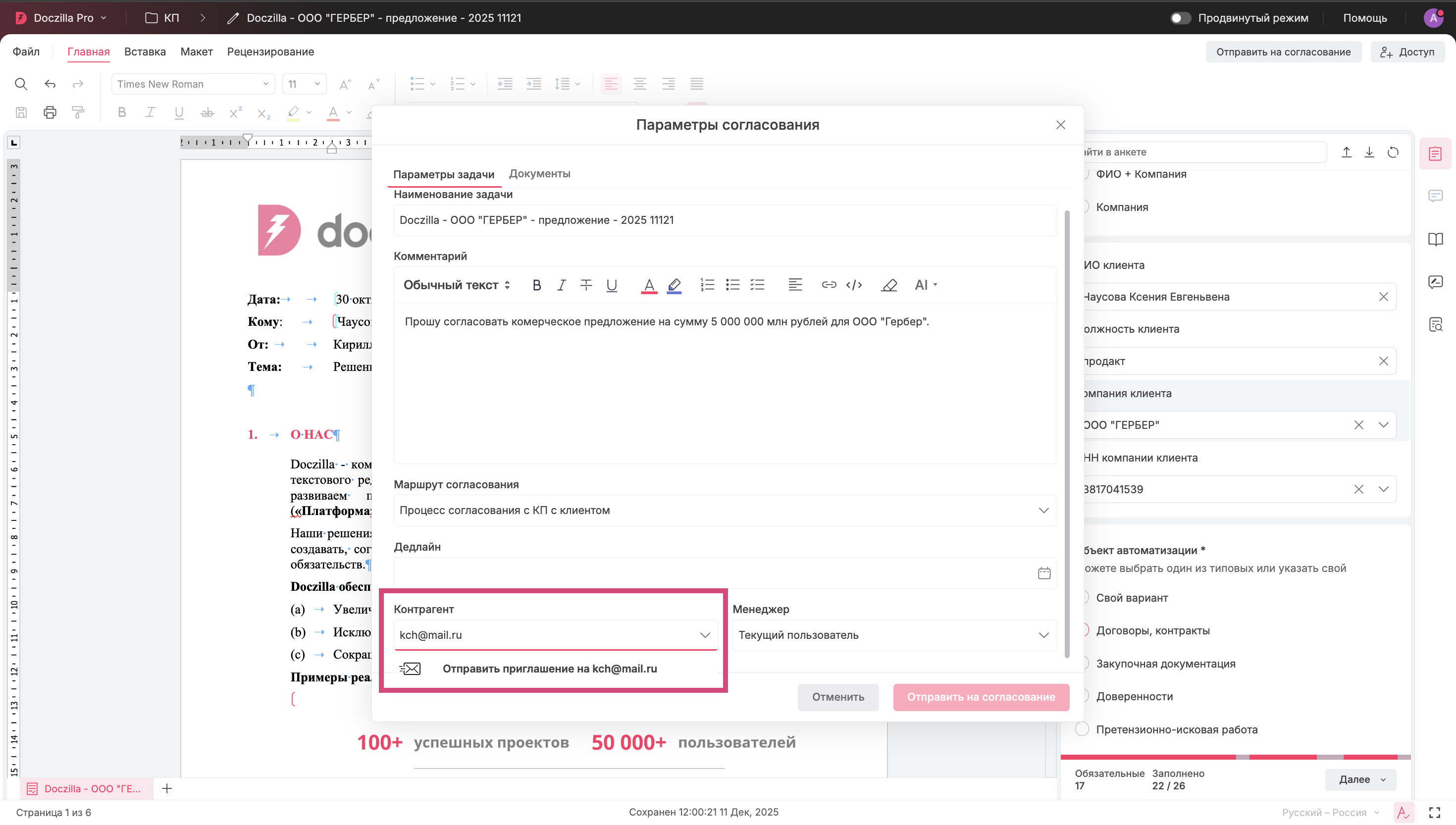Viewport: 1456px width, 825px height.
Task: Reset the questionnaire with refresh icon
Action: click(x=1393, y=152)
